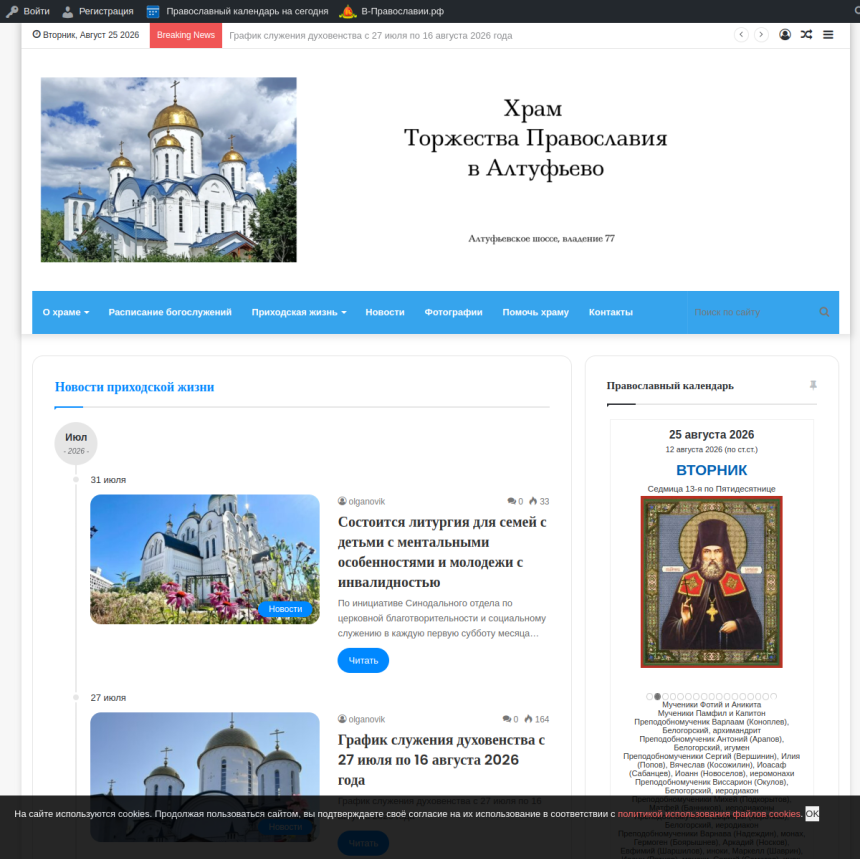Click the blue Orthodox calendar icon in the top bar

[153, 11]
